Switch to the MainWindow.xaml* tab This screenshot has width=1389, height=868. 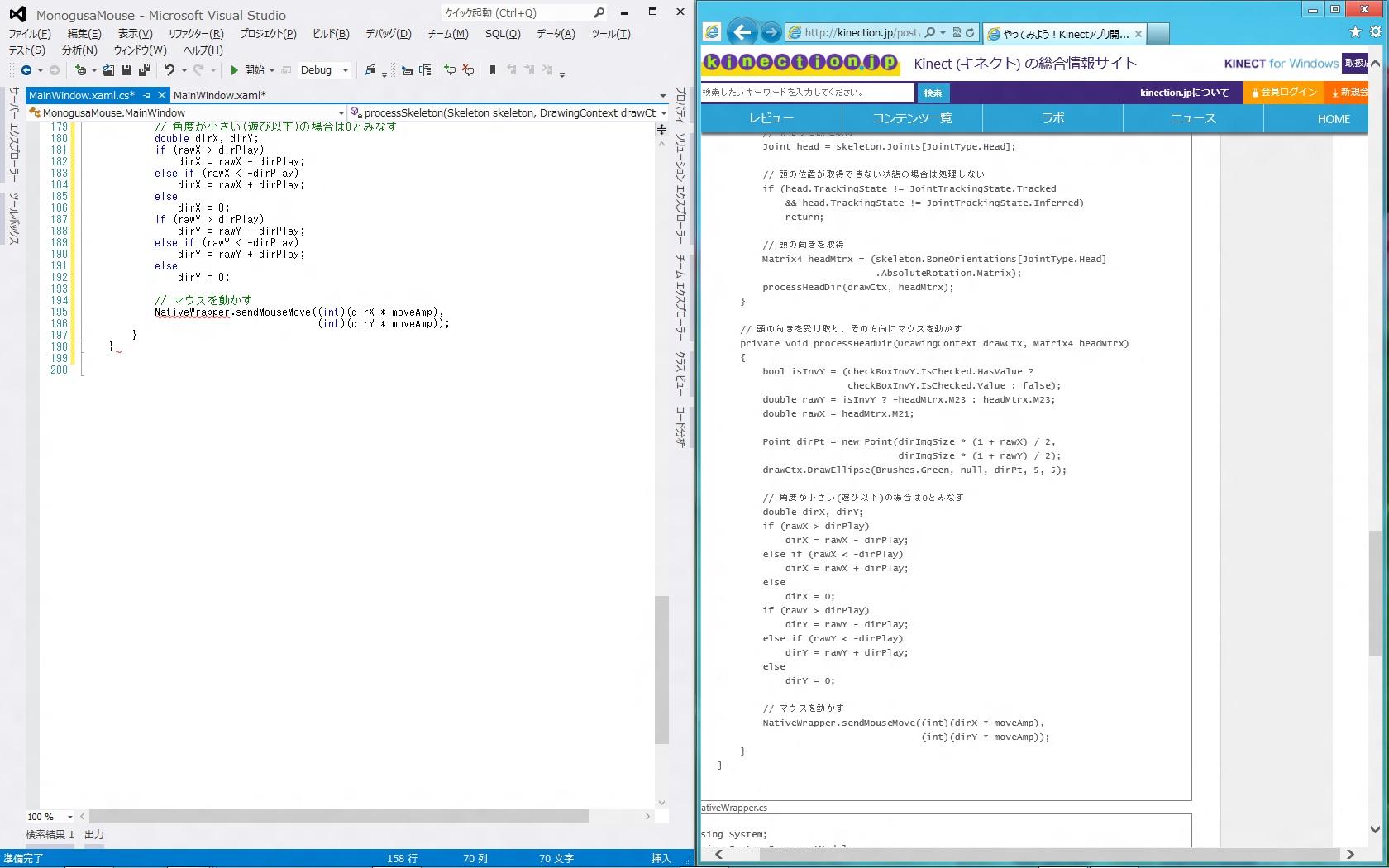point(219,96)
